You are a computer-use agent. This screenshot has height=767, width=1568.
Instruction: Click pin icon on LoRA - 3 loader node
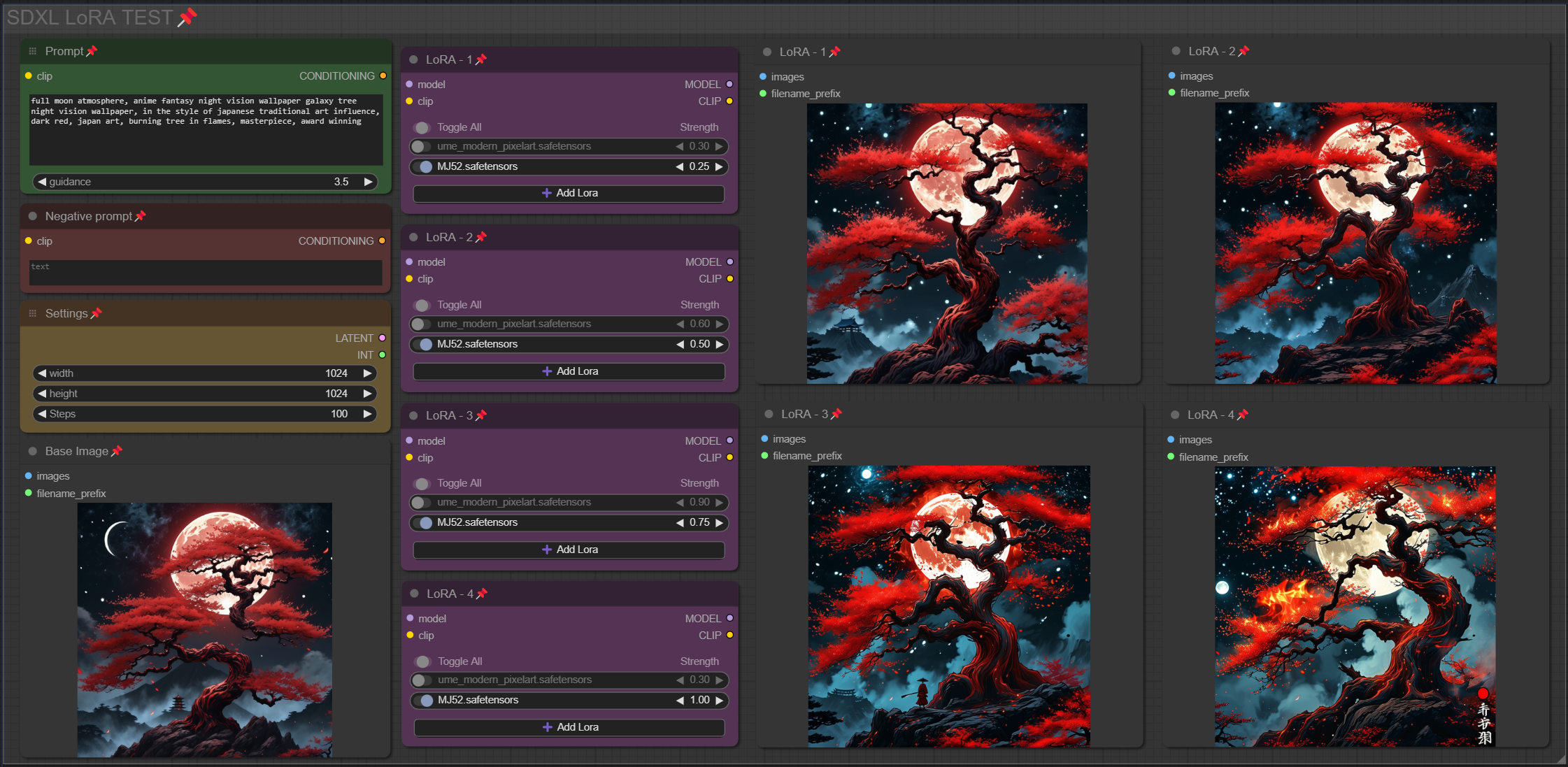click(x=481, y=415)
